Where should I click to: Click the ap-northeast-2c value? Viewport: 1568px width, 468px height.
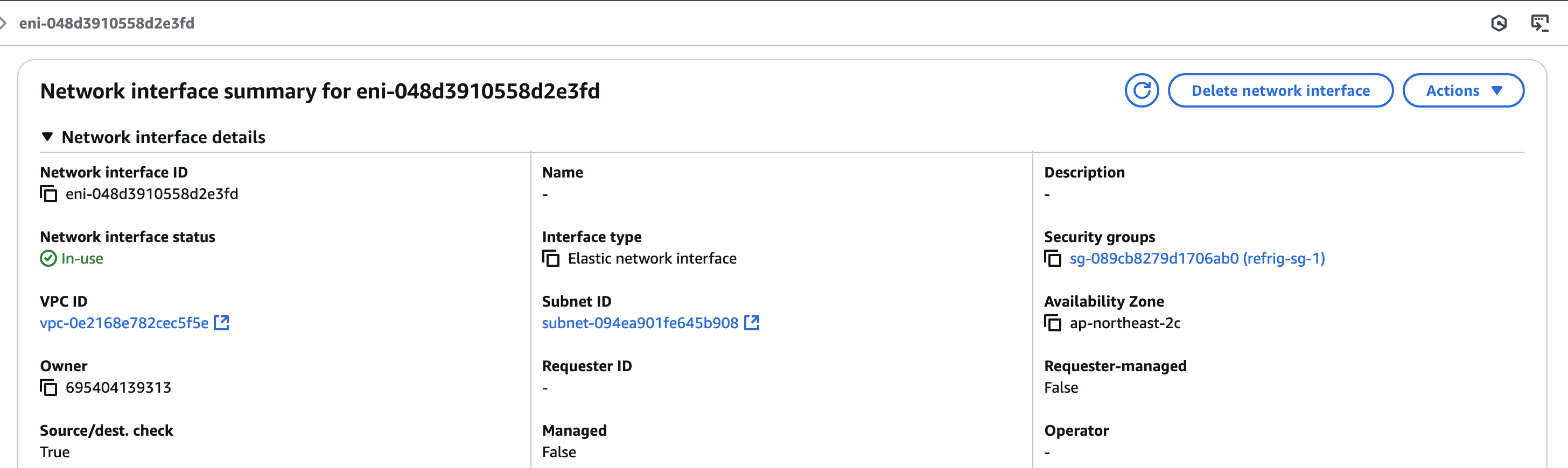click(1125, 323)
